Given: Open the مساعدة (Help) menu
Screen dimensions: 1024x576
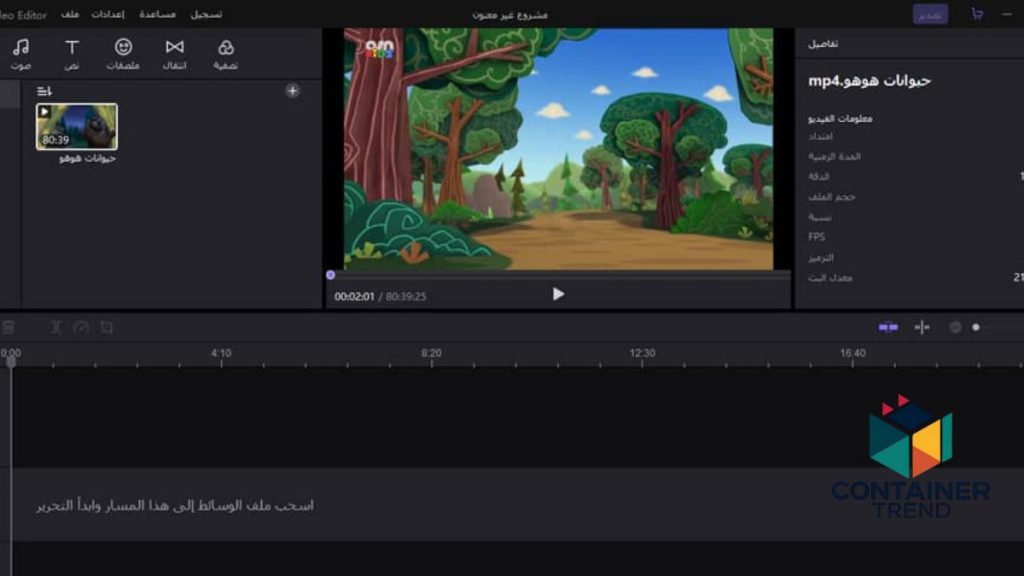Looking at the screenshot, I should (x=157, y=14).
